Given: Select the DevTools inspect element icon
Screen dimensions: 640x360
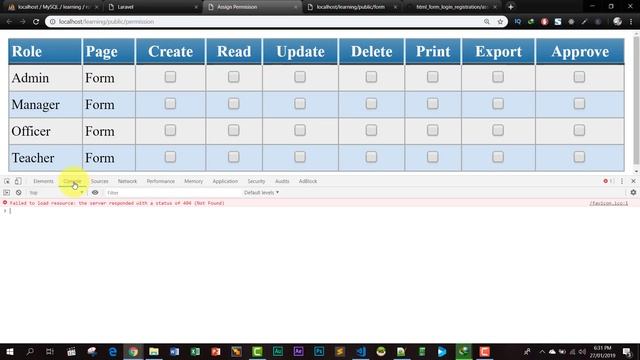Looking at the screenshot, I should click(x=7, y=181).
